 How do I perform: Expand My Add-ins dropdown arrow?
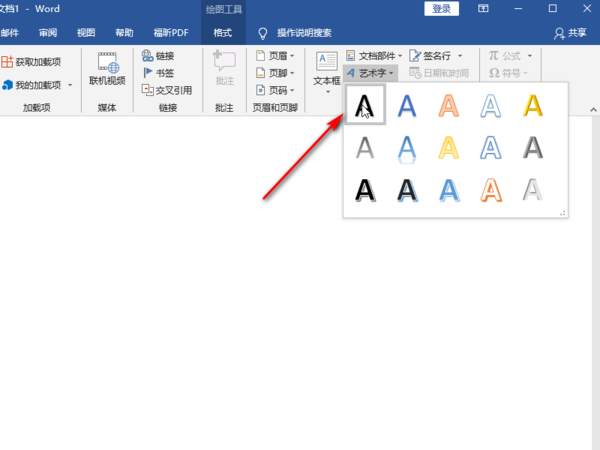pos(70,85)
